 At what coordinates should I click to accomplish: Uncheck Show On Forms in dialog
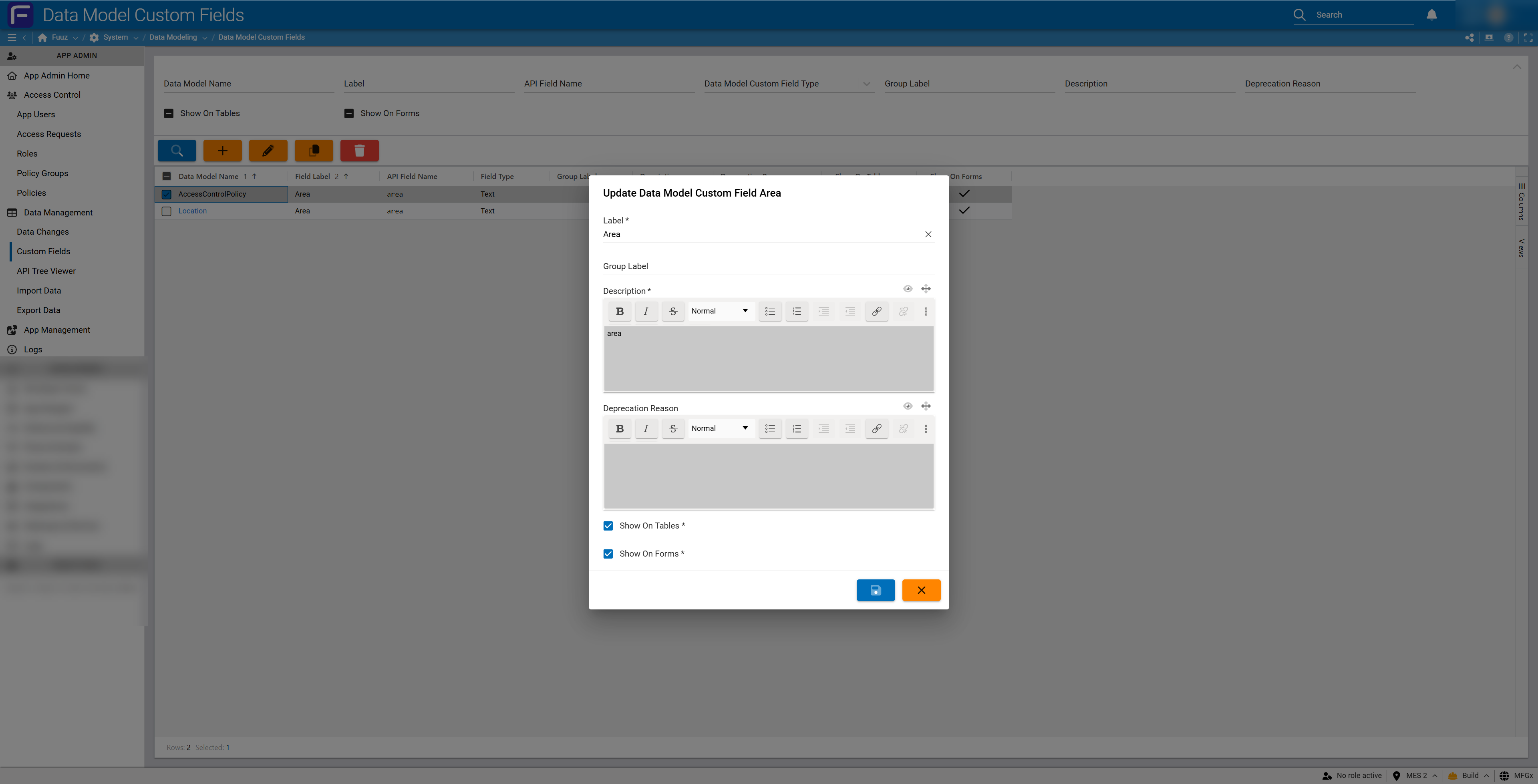[608, 554]
